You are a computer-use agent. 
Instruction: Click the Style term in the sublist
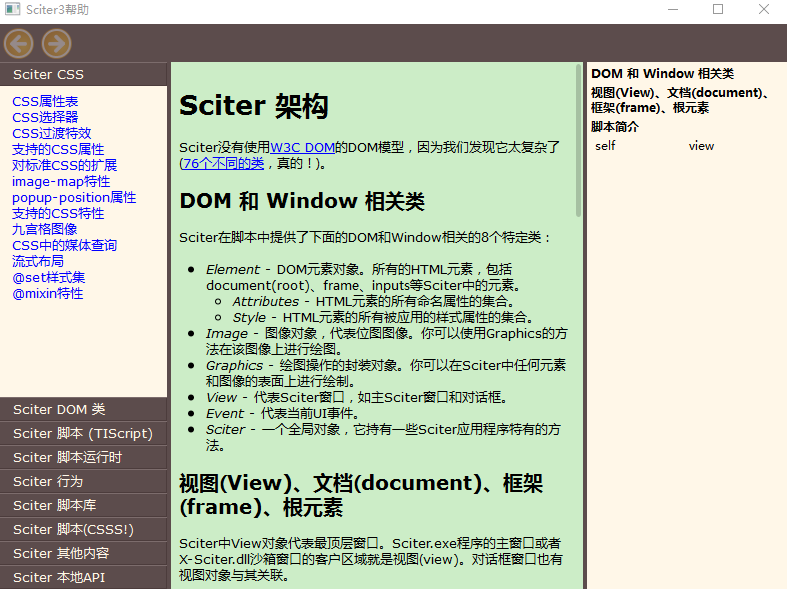coord(249,318)
